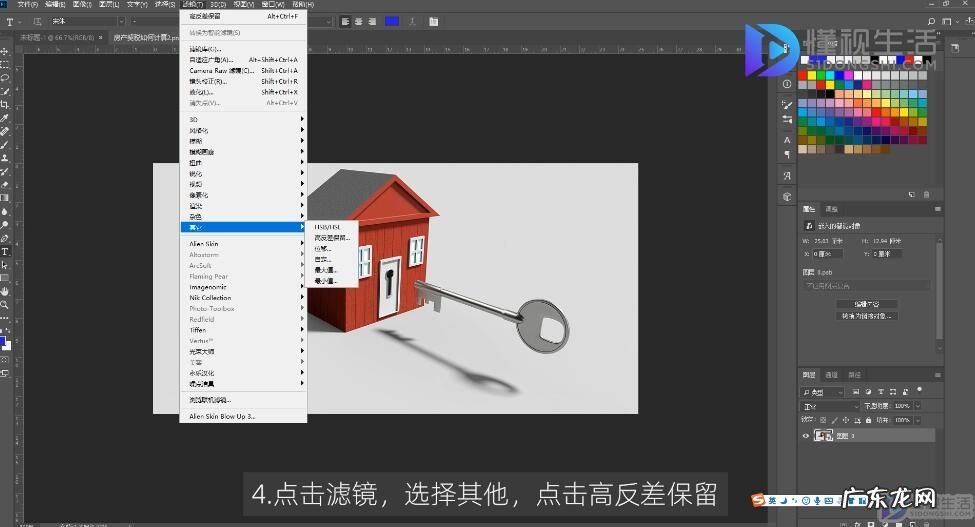975x527 pixels.
Task: Open the collapsed Character panel (A) icon
Action: 787,140
